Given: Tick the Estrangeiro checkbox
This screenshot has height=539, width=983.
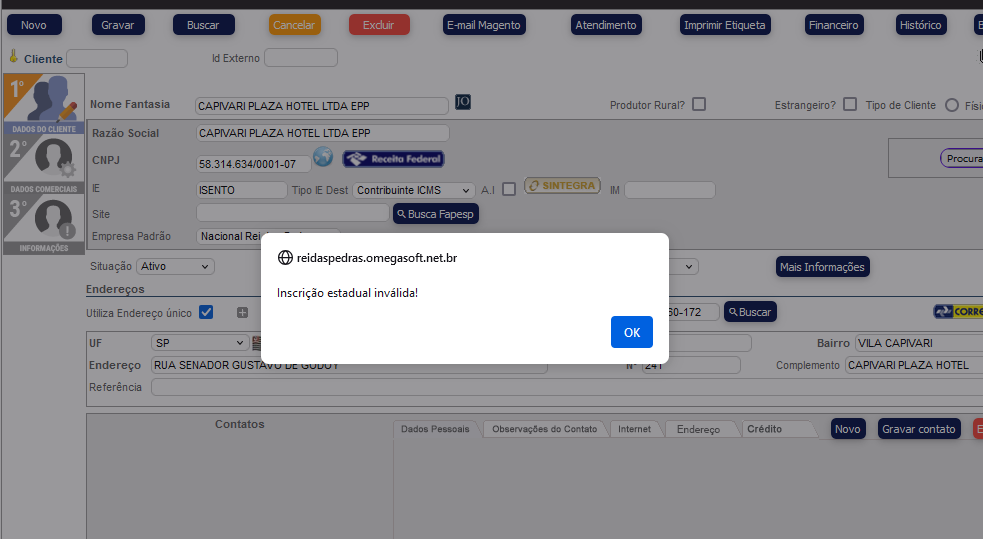Looking at the screenshot, I should coord(850,104).
